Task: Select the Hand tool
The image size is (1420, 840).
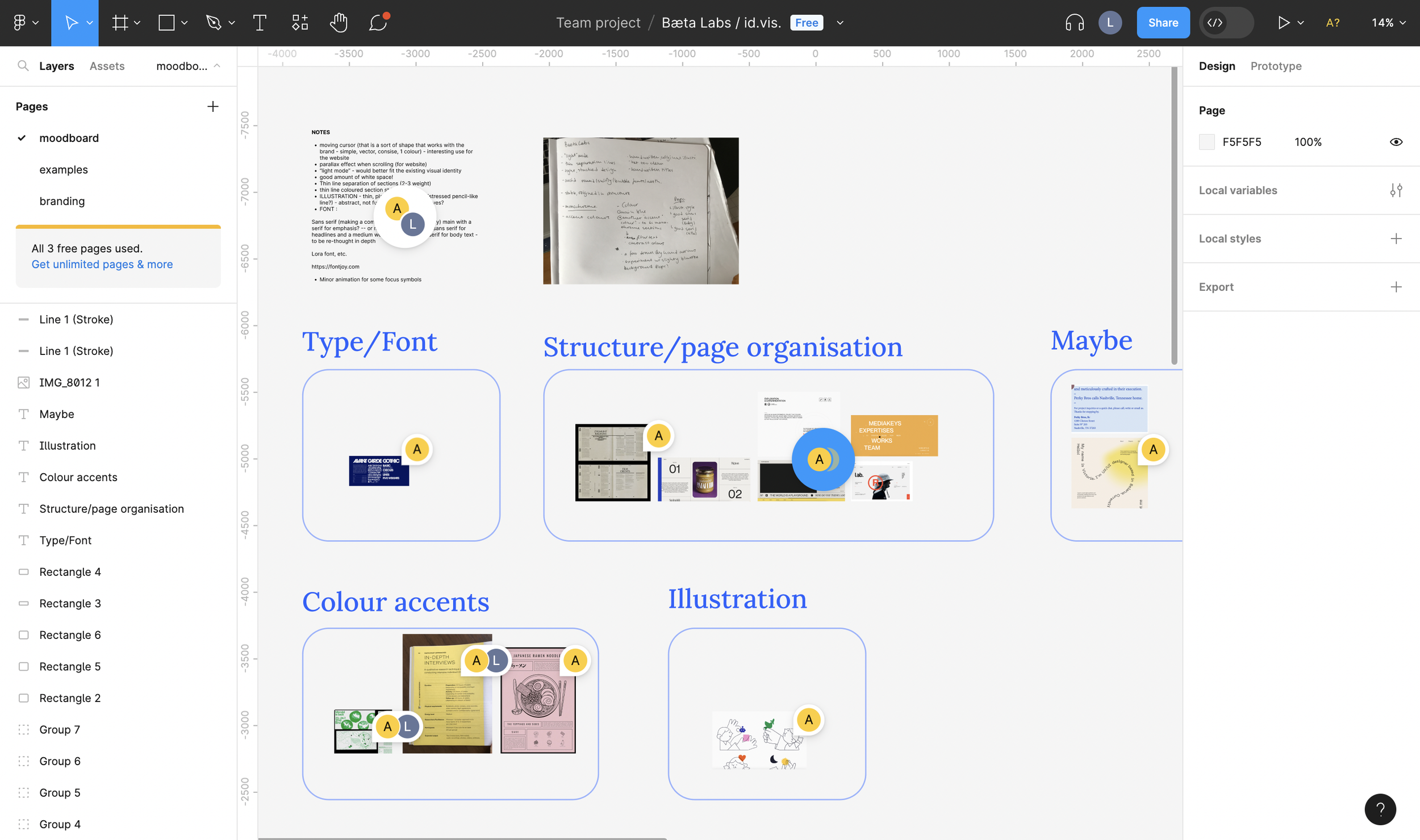Action: [x=339, y=23]
